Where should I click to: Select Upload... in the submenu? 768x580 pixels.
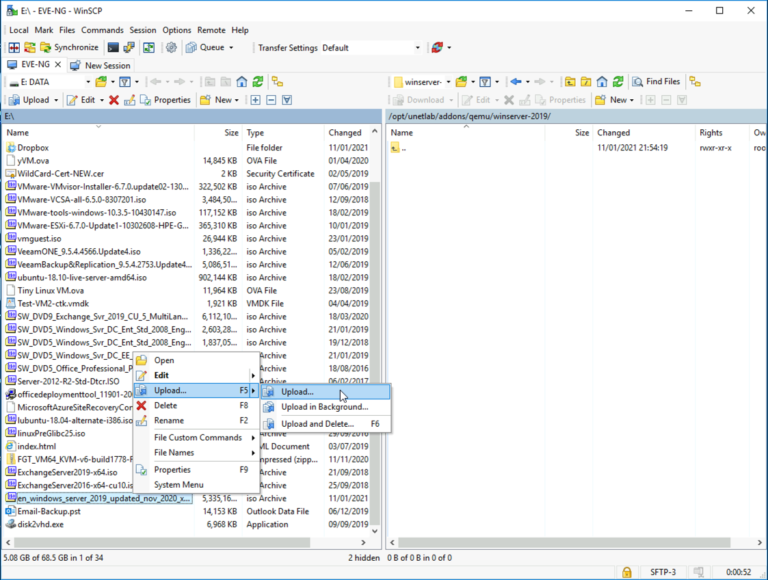coord(325,392)
